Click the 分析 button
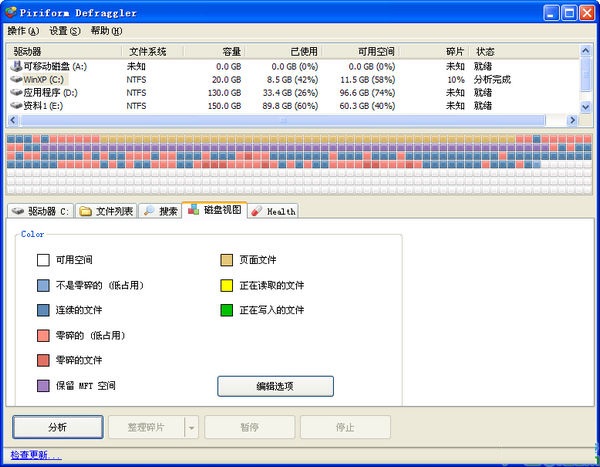This screenshot has width=600, height=467. tap(58, 427)
